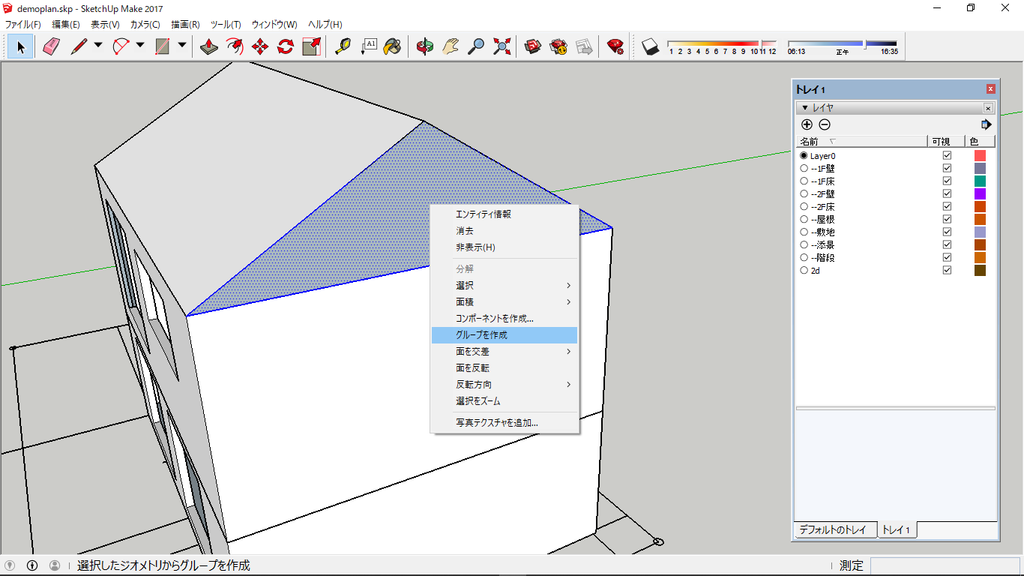Viewport: 1024px width, 576px height.
Task: Select the Scale tool
Action: click(x=312, y=46)
